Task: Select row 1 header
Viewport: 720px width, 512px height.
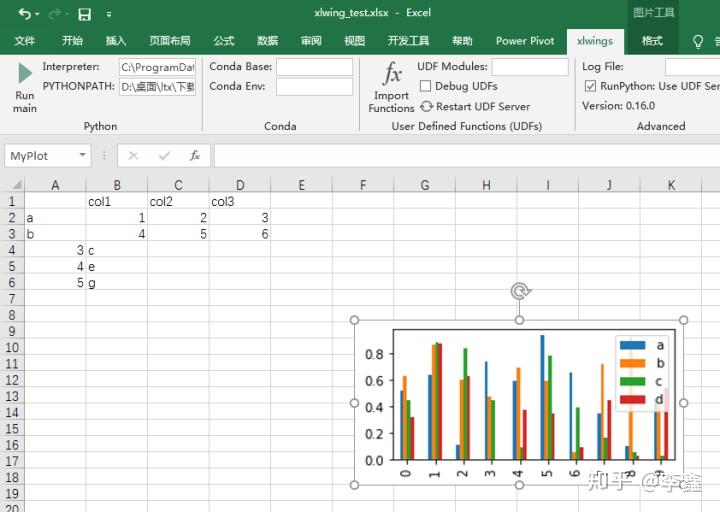Action: (x=12, y=202)
